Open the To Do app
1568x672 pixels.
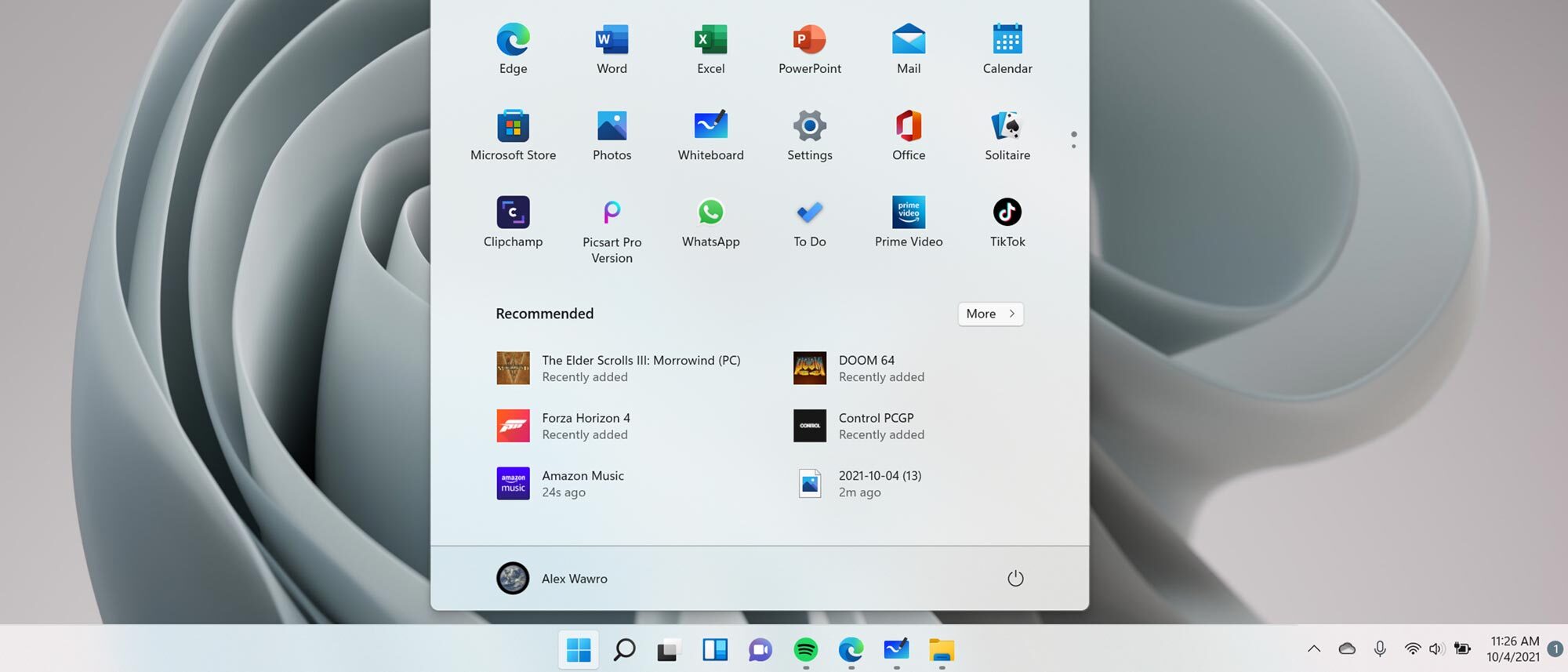pyautogui.click(x=809, y=222)
